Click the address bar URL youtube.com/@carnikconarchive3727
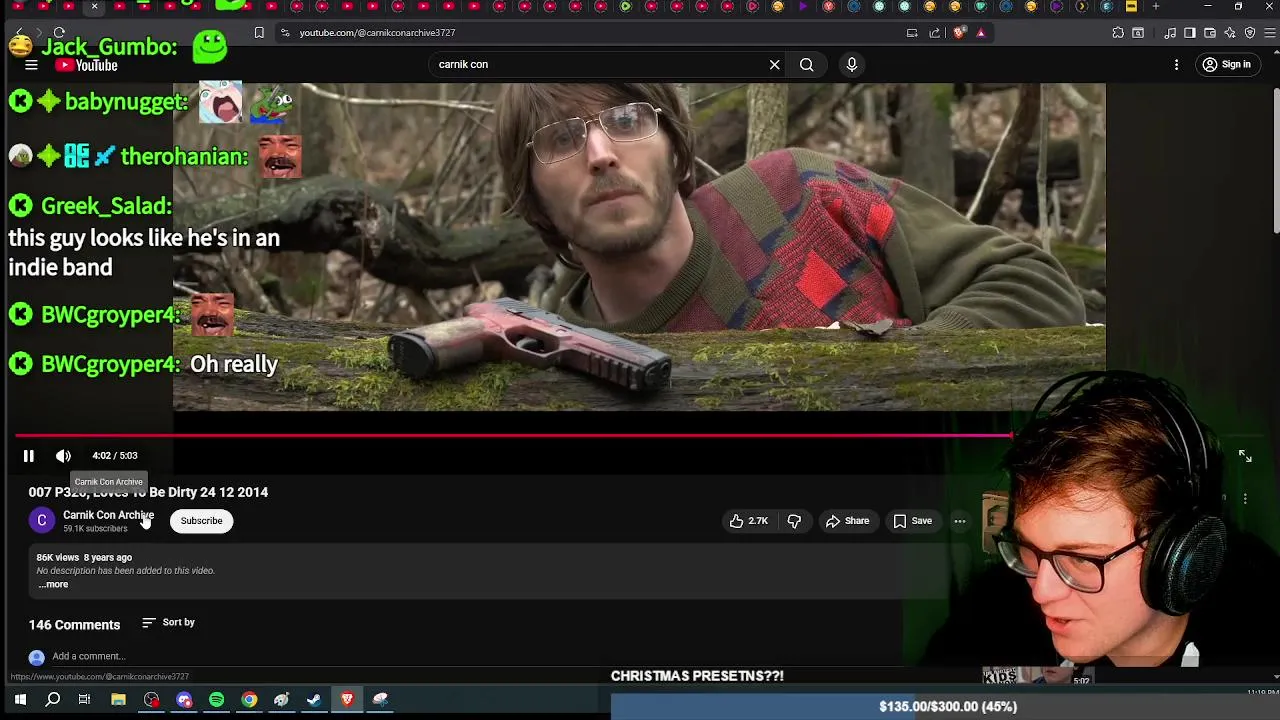1280x720 pixels. (x=377, y=33)
